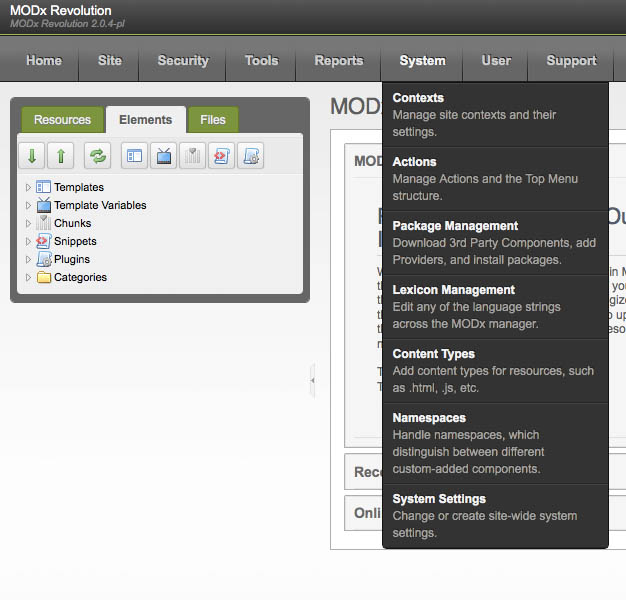Open the Support menu
This screenshot has height=600, width=626.
pos(571,60)
